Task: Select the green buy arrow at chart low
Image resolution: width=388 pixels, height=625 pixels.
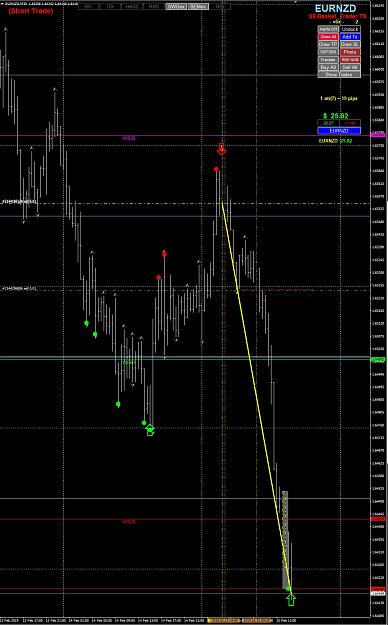Action: pos(150,430)
